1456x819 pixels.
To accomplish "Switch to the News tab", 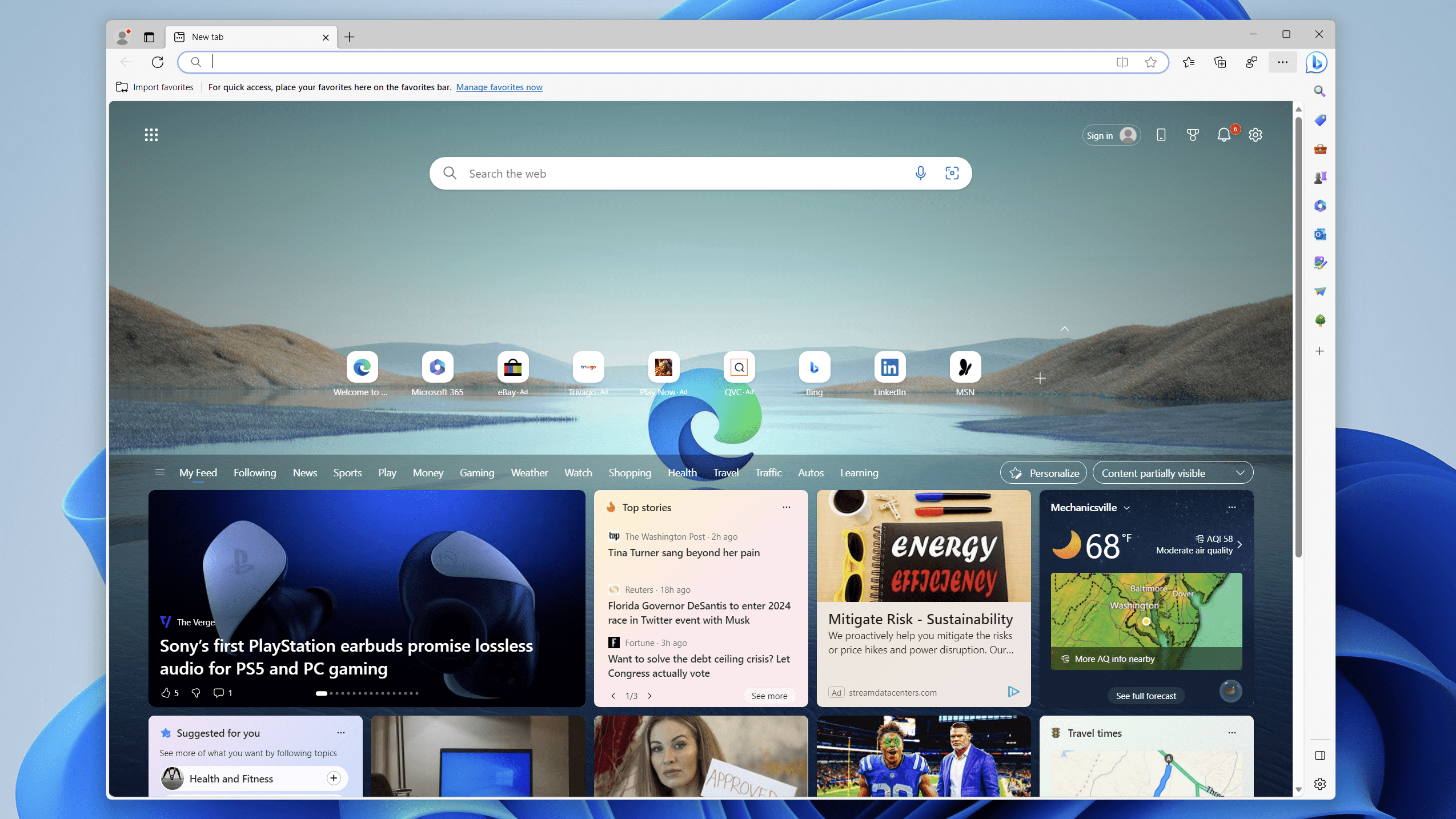I will pos(304,473).
